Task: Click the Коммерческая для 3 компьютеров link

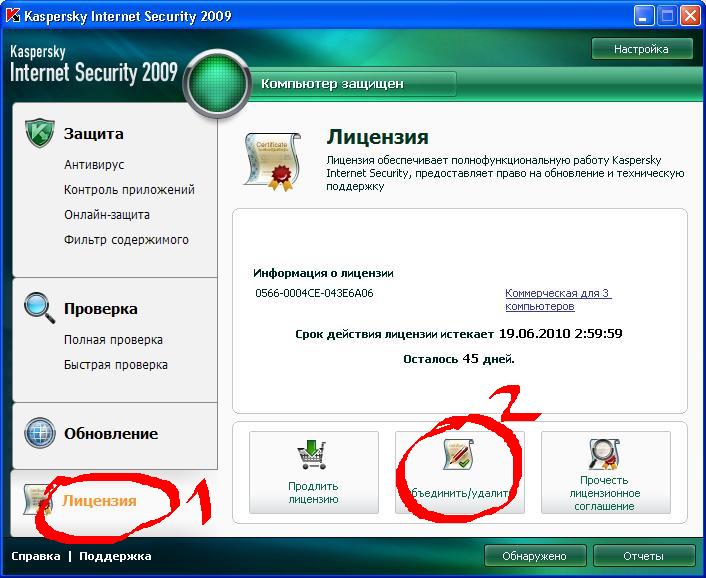Action: pos(558,299)
